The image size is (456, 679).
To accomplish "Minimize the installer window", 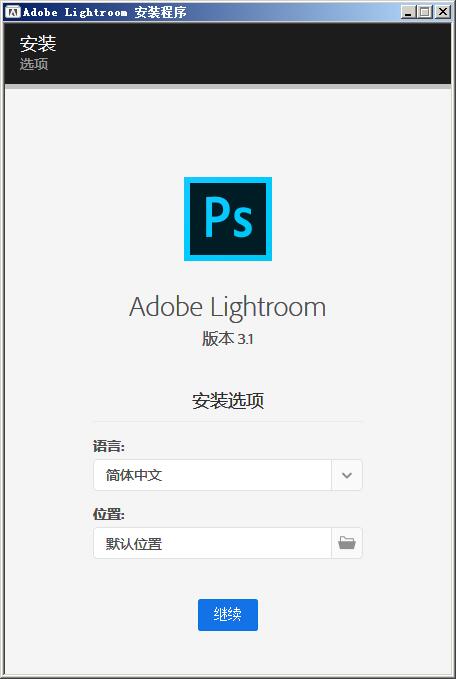I will [x=408, y=12].
